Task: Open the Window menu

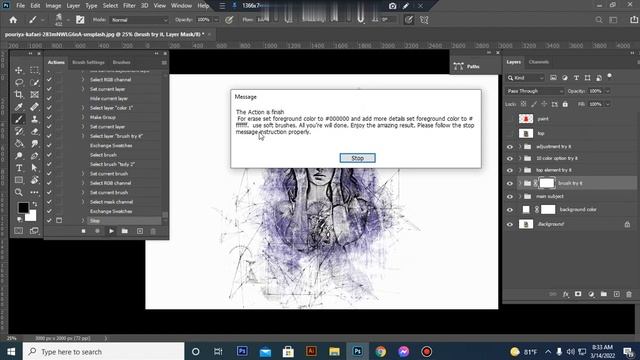Action: pos(181,6)
